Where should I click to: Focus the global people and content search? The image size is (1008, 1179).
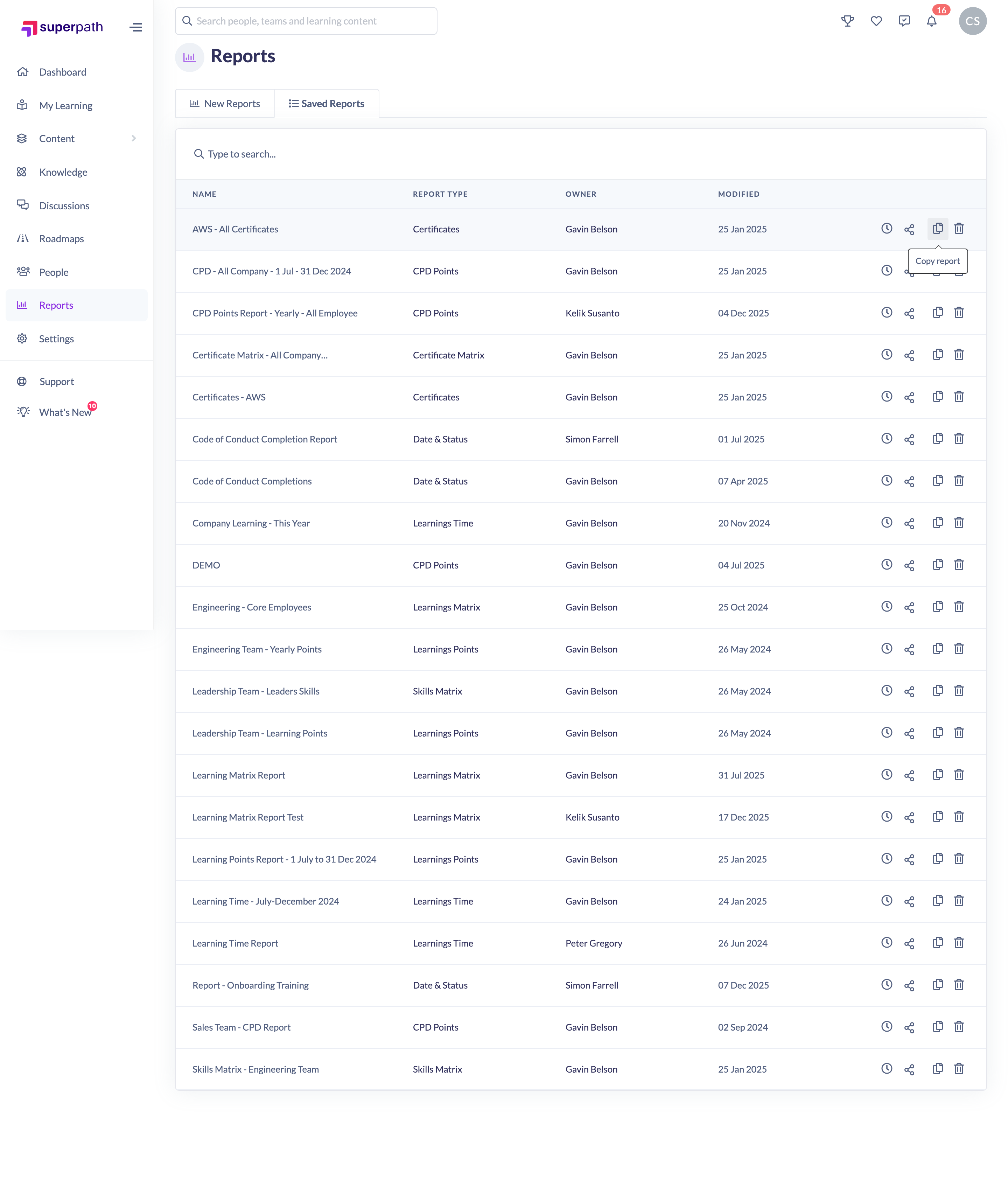306,21
